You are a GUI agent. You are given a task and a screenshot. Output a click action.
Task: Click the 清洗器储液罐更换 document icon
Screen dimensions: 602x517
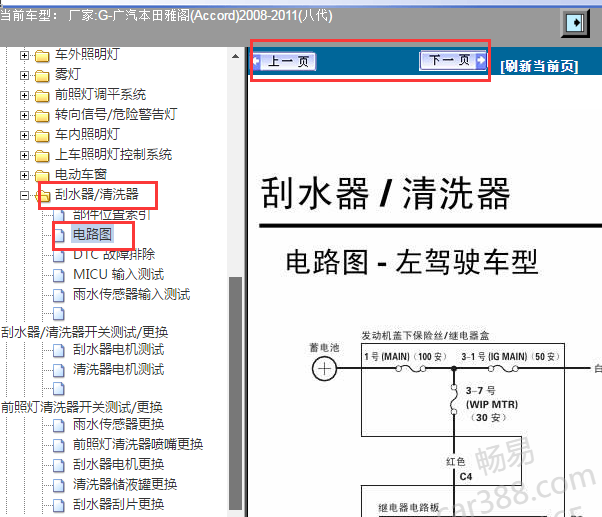pyautogui.click(x=59, y=485)
